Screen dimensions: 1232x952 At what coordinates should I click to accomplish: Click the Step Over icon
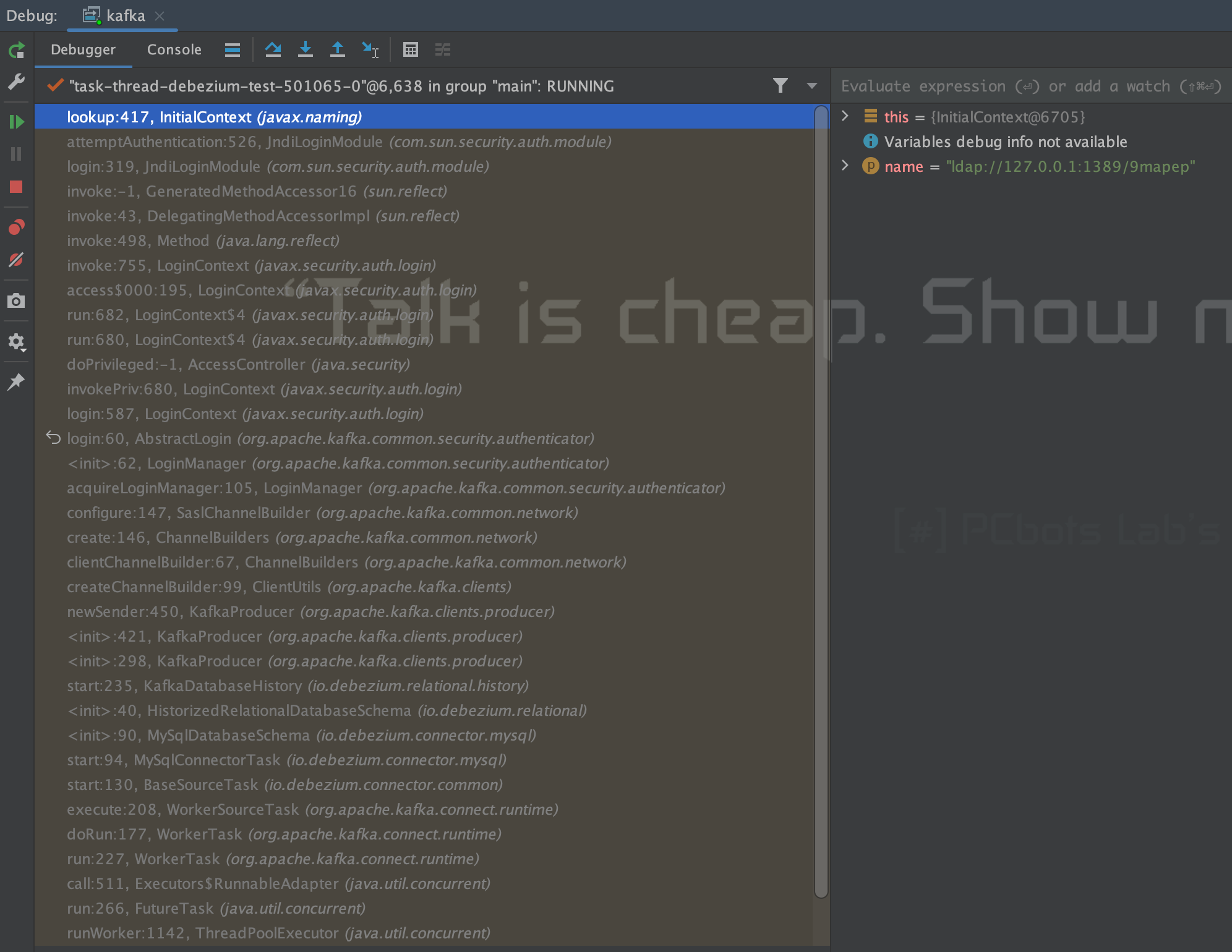pyautogui.click(x=273, y=50)
